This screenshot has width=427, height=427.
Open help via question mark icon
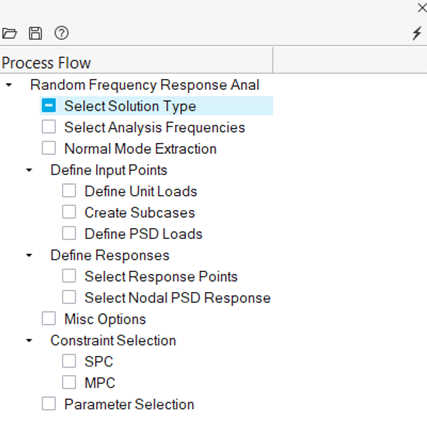[x=62, y=33]
